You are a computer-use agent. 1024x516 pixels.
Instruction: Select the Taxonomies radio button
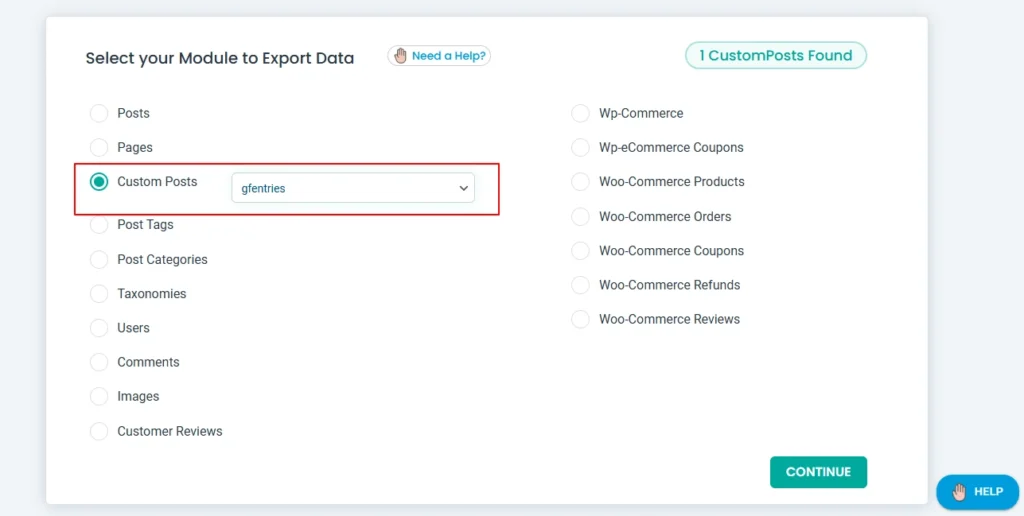coord(99,294)
